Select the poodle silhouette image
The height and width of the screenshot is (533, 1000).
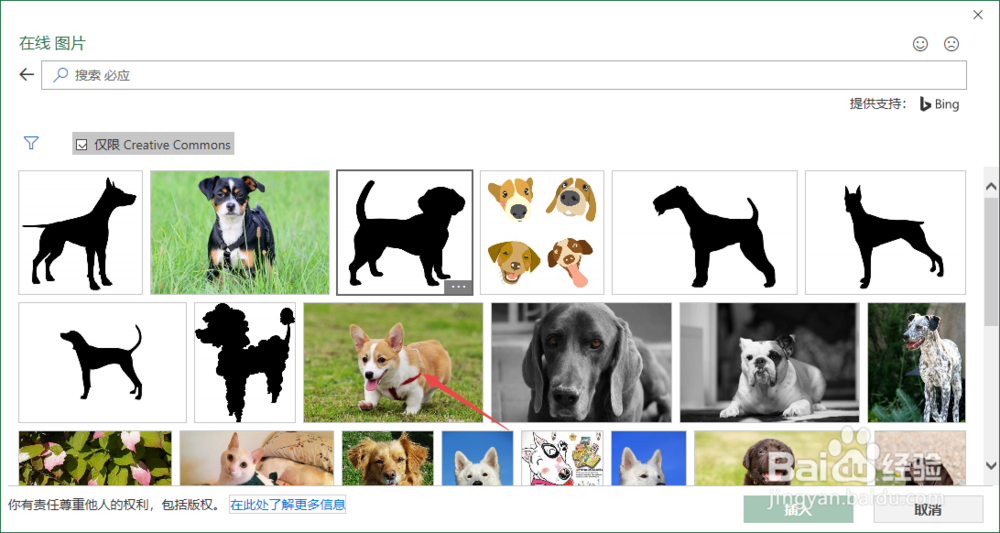pyautogui.click(x=245, y=362)
